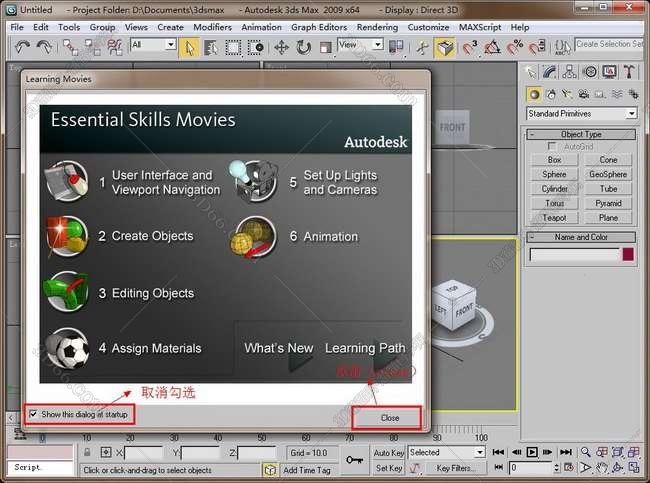The width and height of the screenshot is (650, 483).
Task: Uncheck Show this dialog at startup
Action: (x=33, y=414)
